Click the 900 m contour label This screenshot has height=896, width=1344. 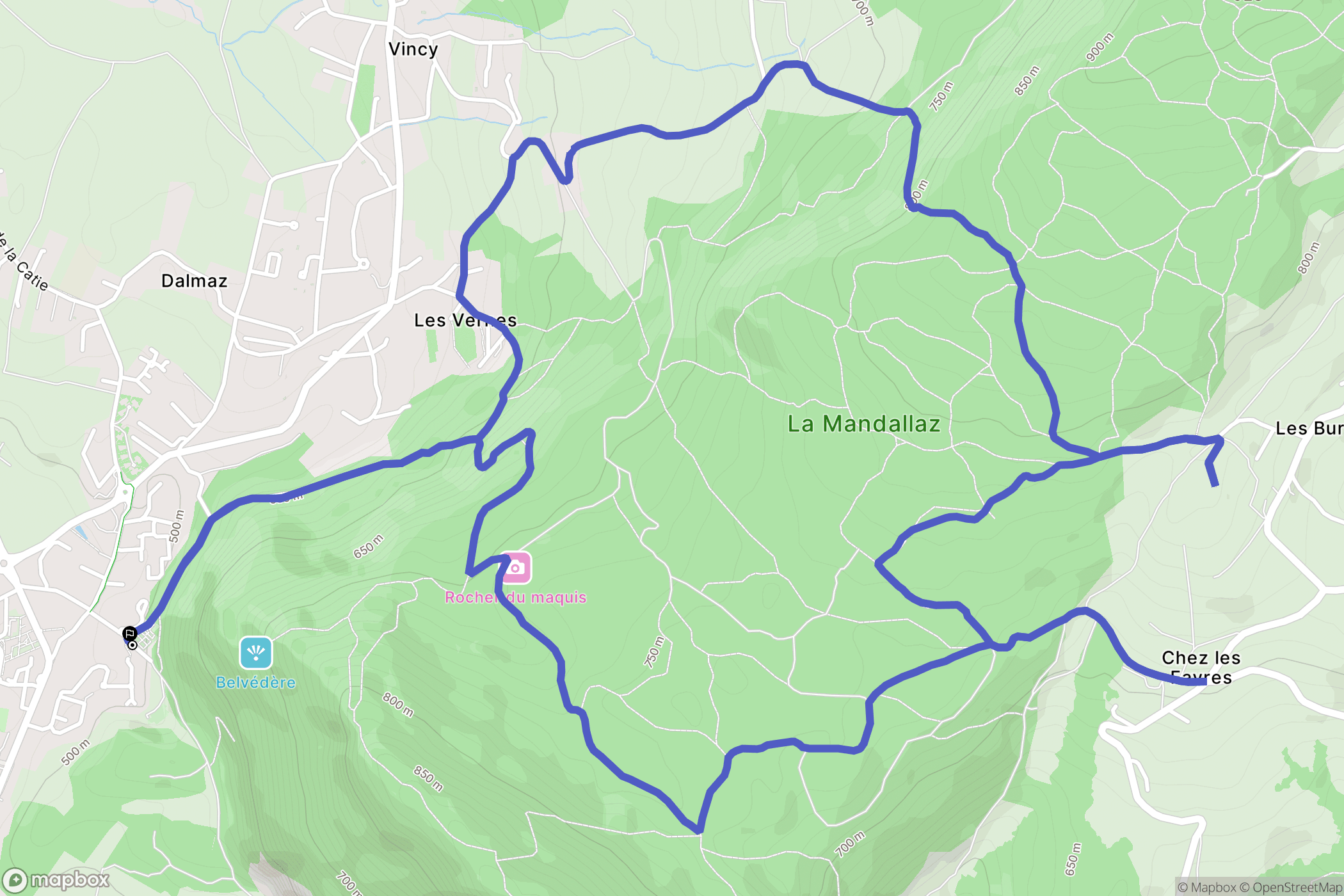pyautogui.click(x=1100, y=47)
